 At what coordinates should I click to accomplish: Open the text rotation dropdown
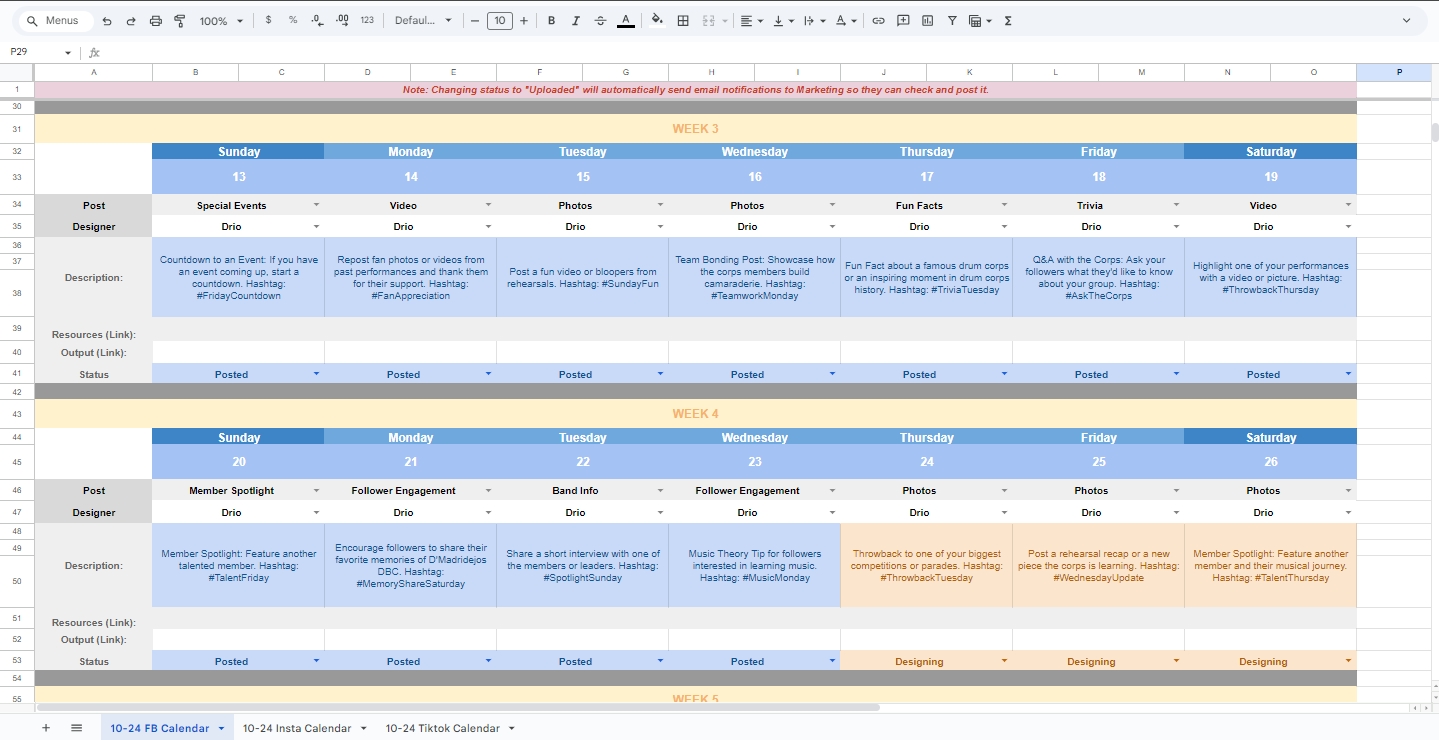[845, 20]
